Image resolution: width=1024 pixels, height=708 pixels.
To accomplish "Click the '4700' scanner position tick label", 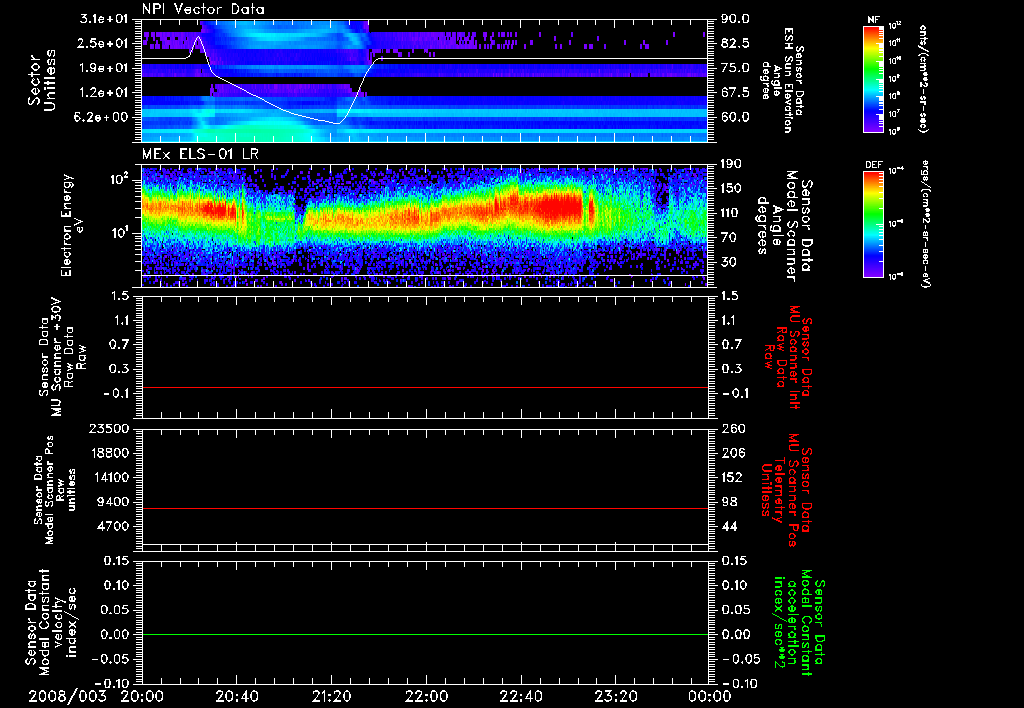I will tap(113, 526).
